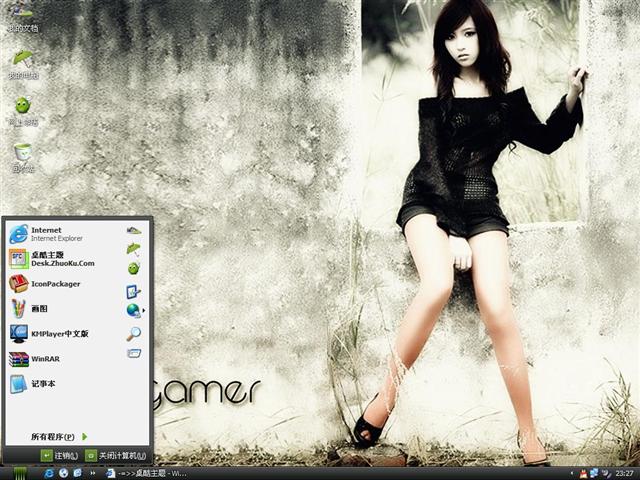
Task: Click the 注销 (Log Off) button
Action: tap(59, 456)
